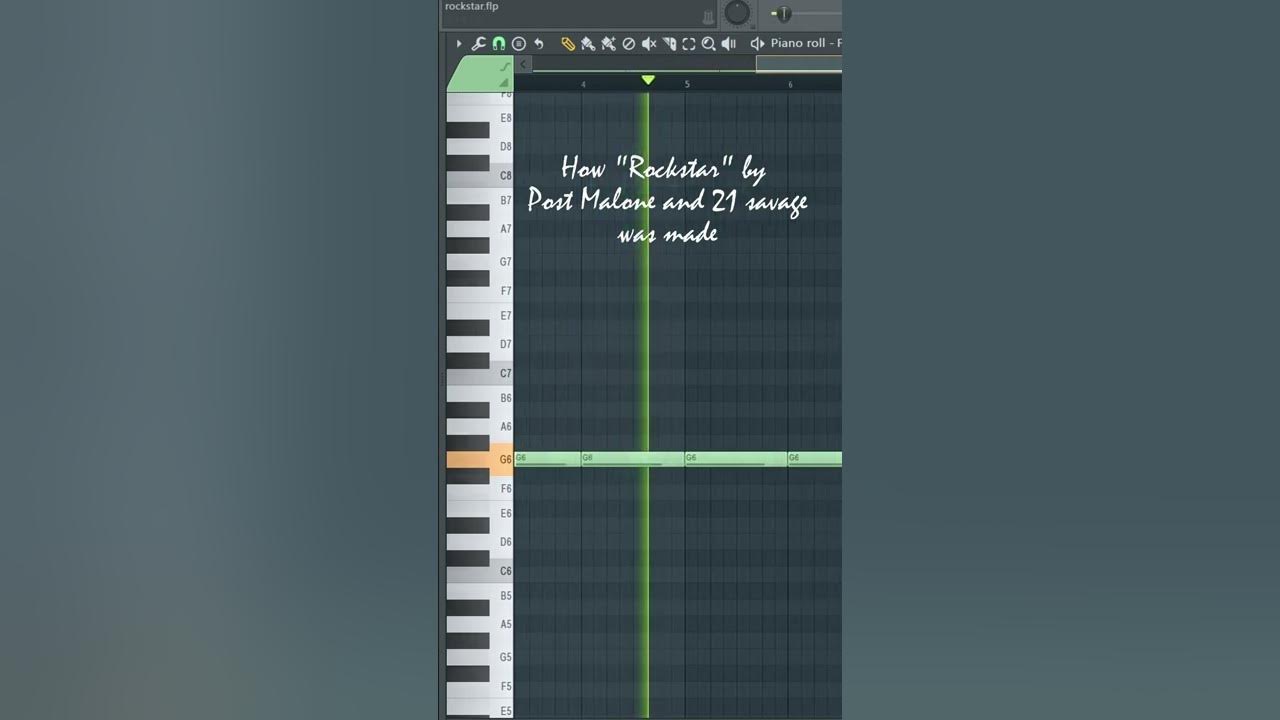
Task: Play the G5 piano key
Action: (479, 659)
